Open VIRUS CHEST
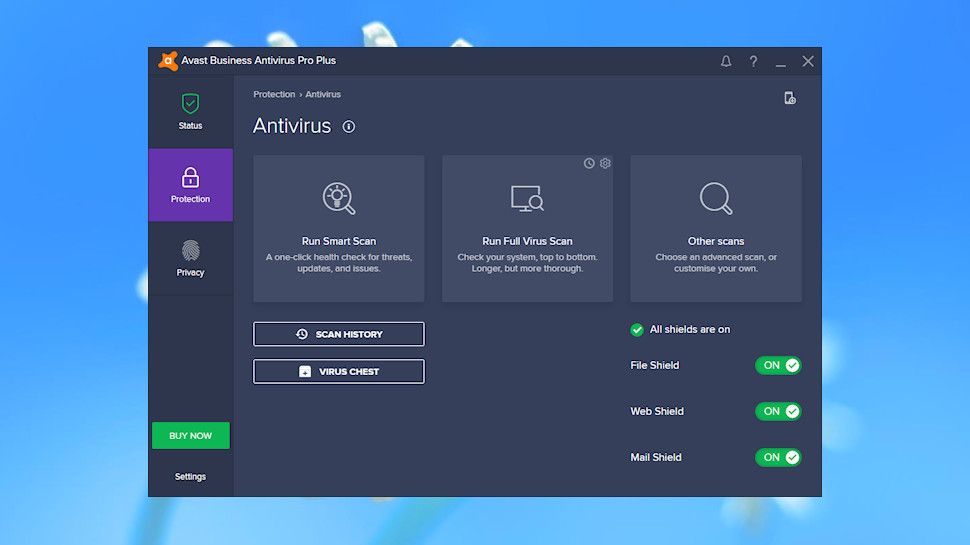 [339, 371]
